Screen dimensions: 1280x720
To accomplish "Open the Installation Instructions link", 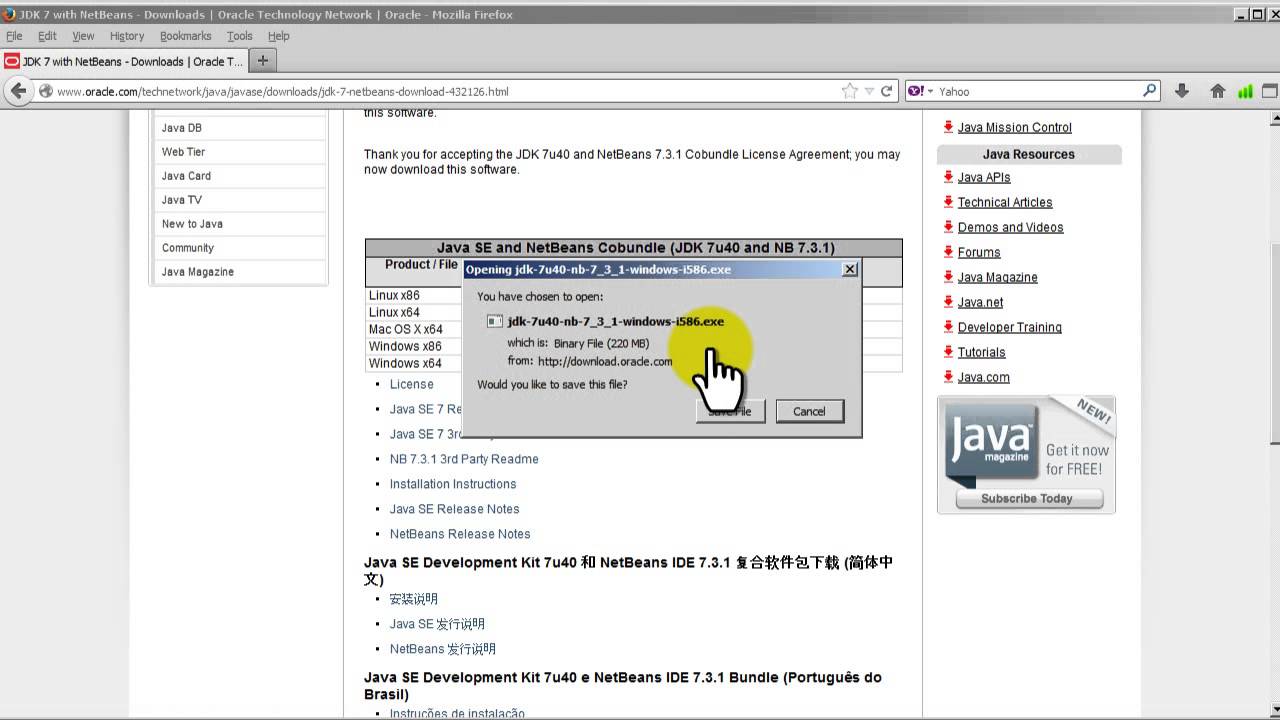I will (x=453, y=484).
